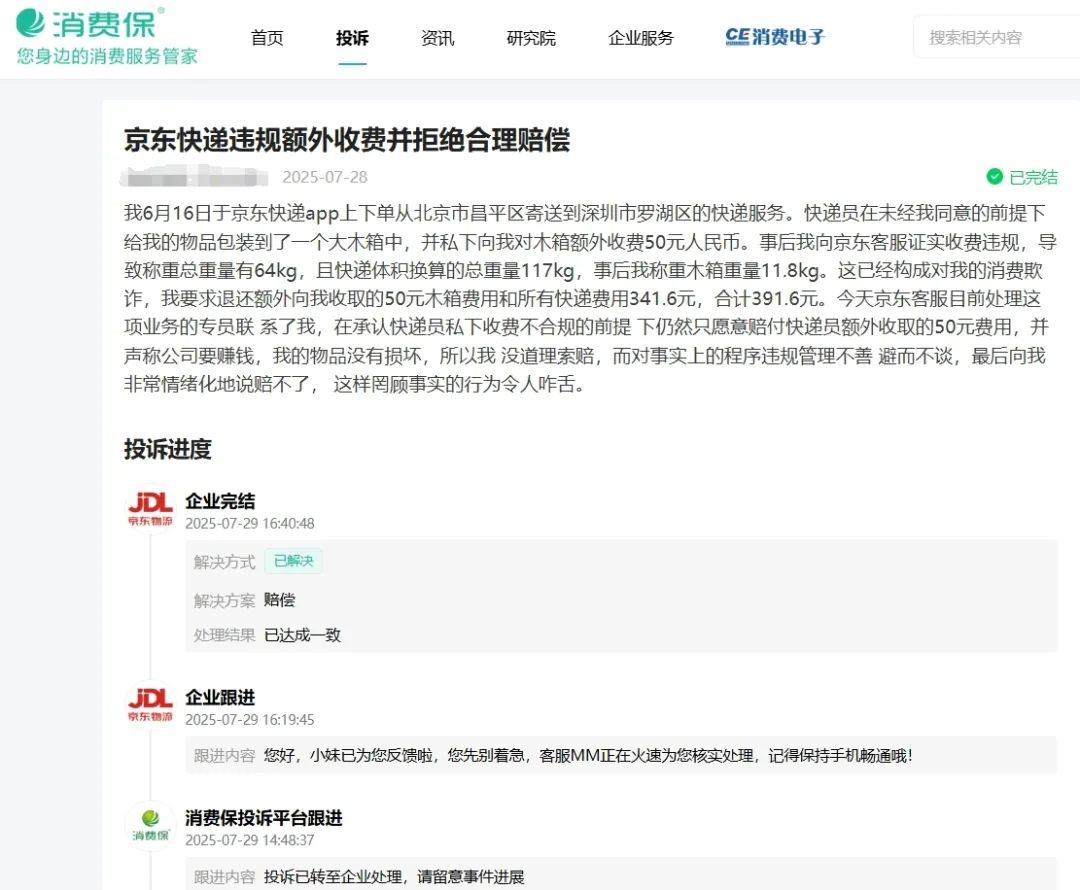Click the complaint date 2025-07-28
Image resolution: width=1080 pixels, height=890 pixels.
pyautogui.click(x=325, y=177)
